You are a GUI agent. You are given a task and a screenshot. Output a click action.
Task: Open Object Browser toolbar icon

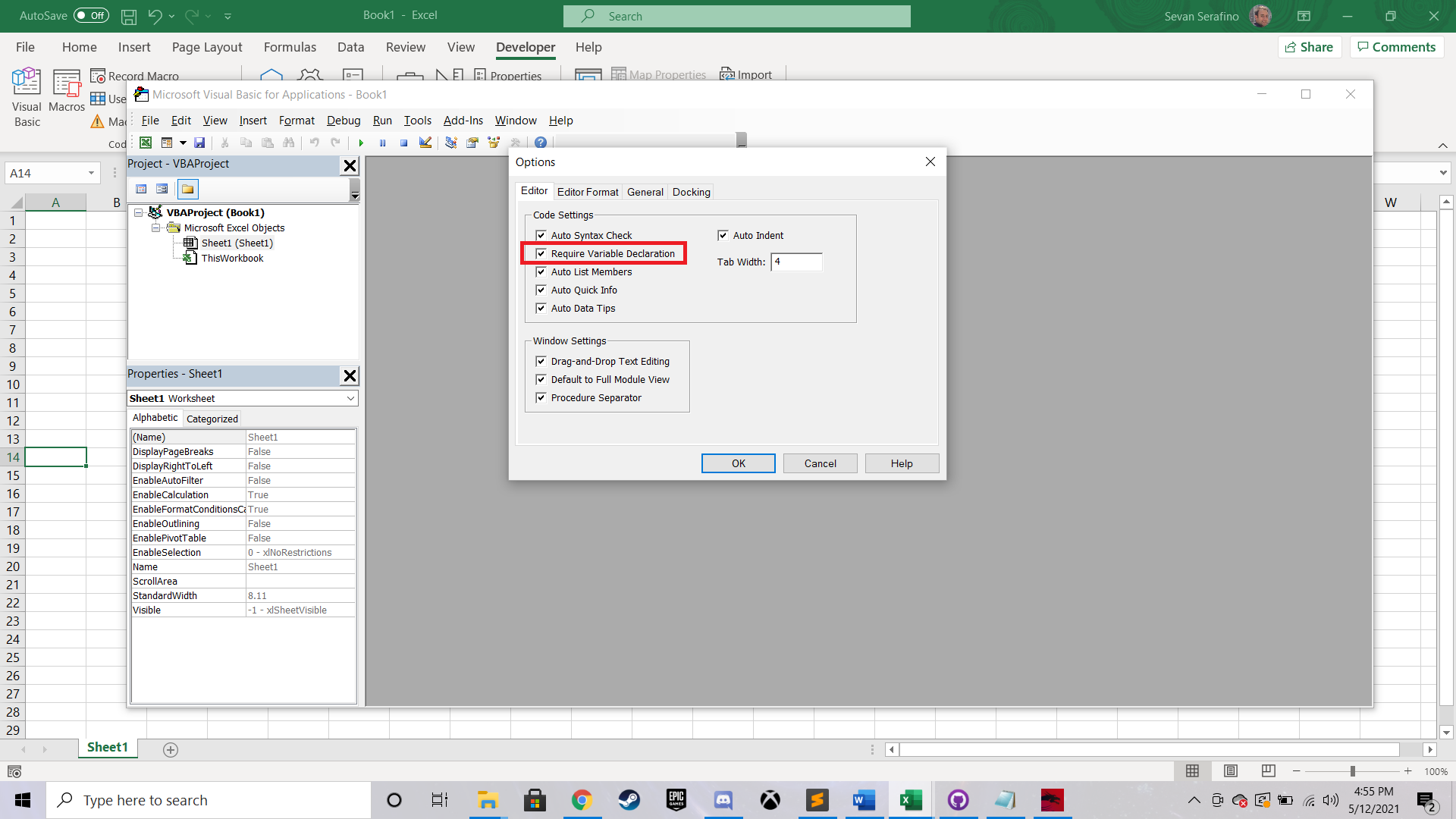pos(494,143)
